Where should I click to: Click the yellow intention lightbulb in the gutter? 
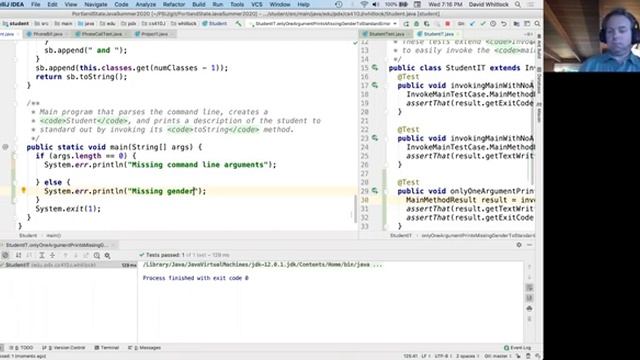(24, 190)
